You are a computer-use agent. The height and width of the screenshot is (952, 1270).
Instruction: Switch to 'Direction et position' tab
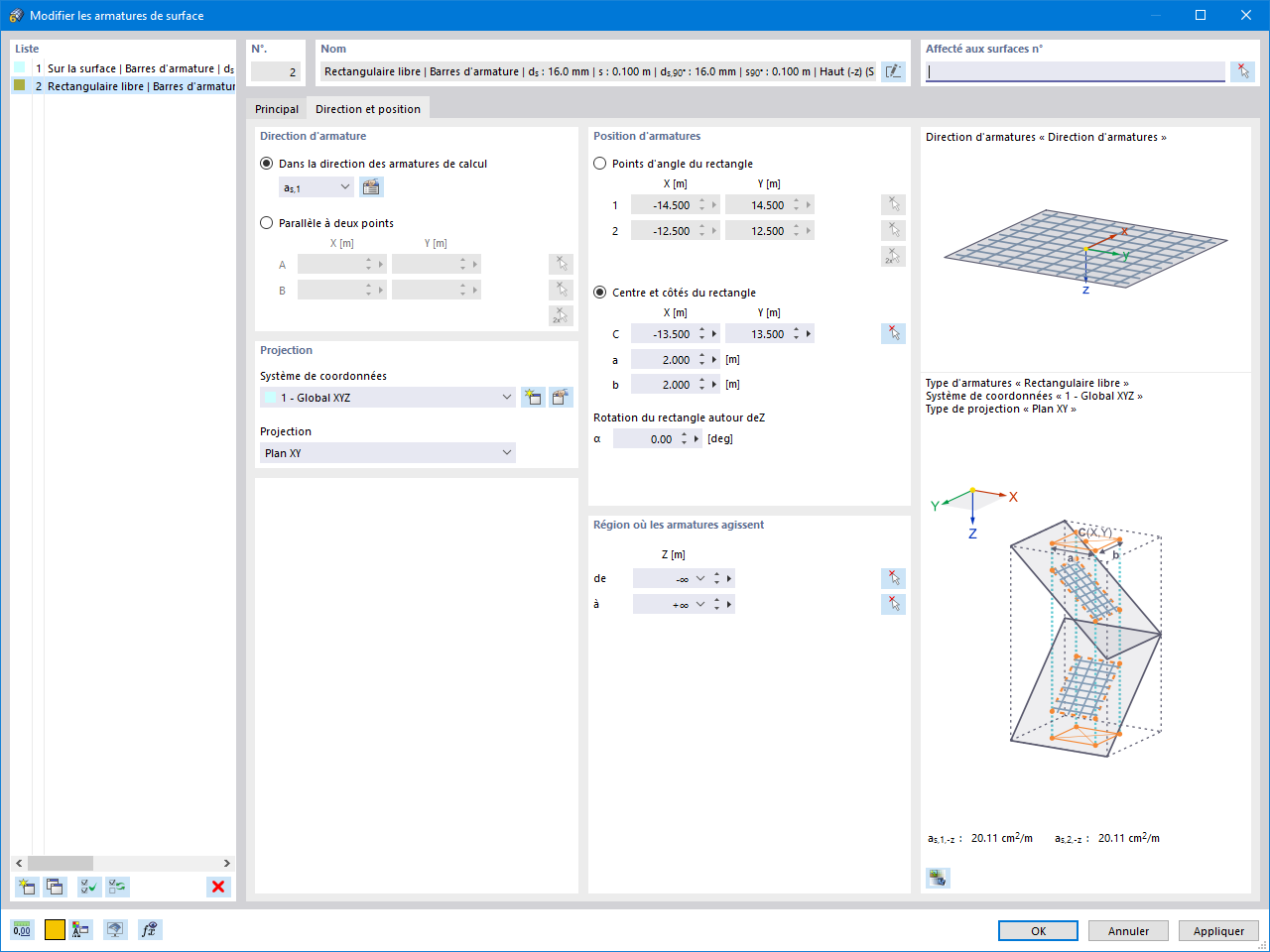pyautogui.click(x=368, y=109)
